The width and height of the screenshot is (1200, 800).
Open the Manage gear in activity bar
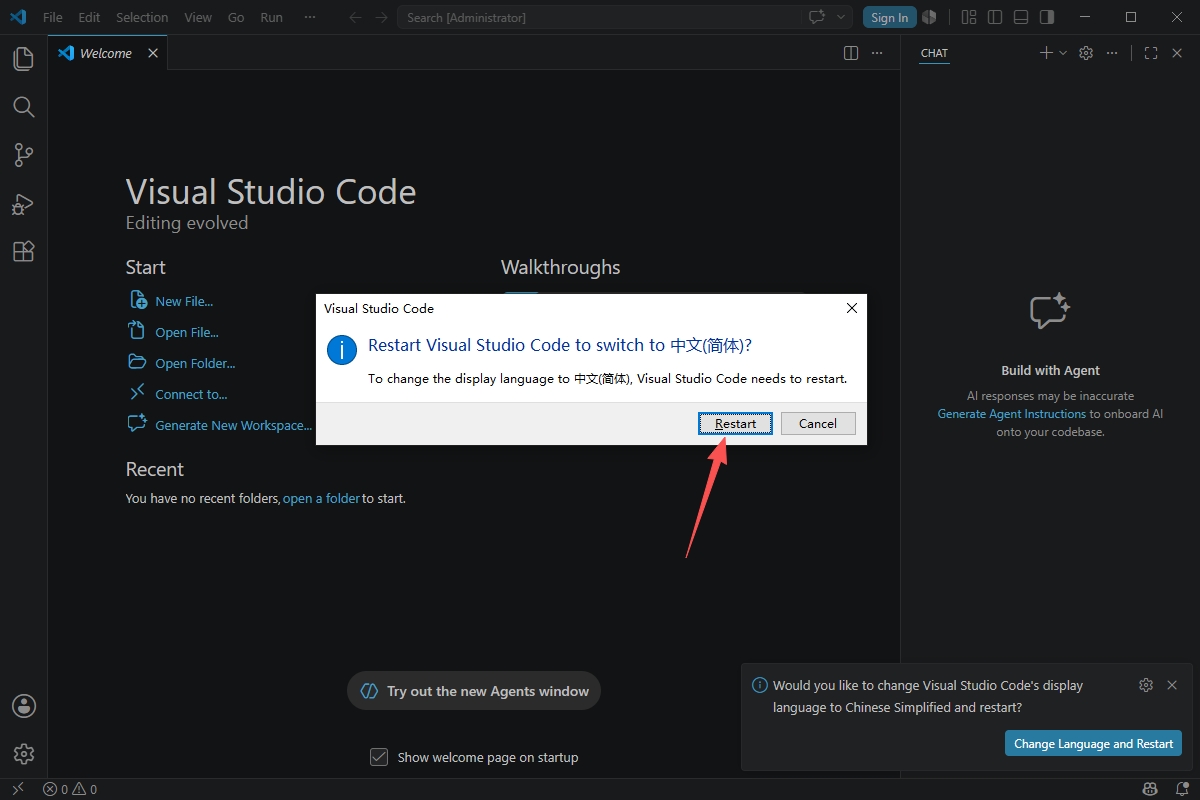click(x=24, y=754)
